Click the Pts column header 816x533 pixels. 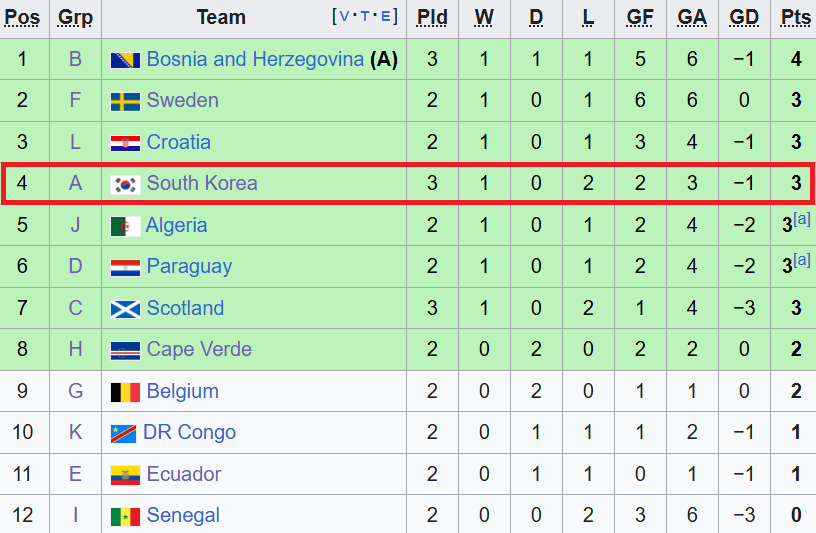point(796,18)
